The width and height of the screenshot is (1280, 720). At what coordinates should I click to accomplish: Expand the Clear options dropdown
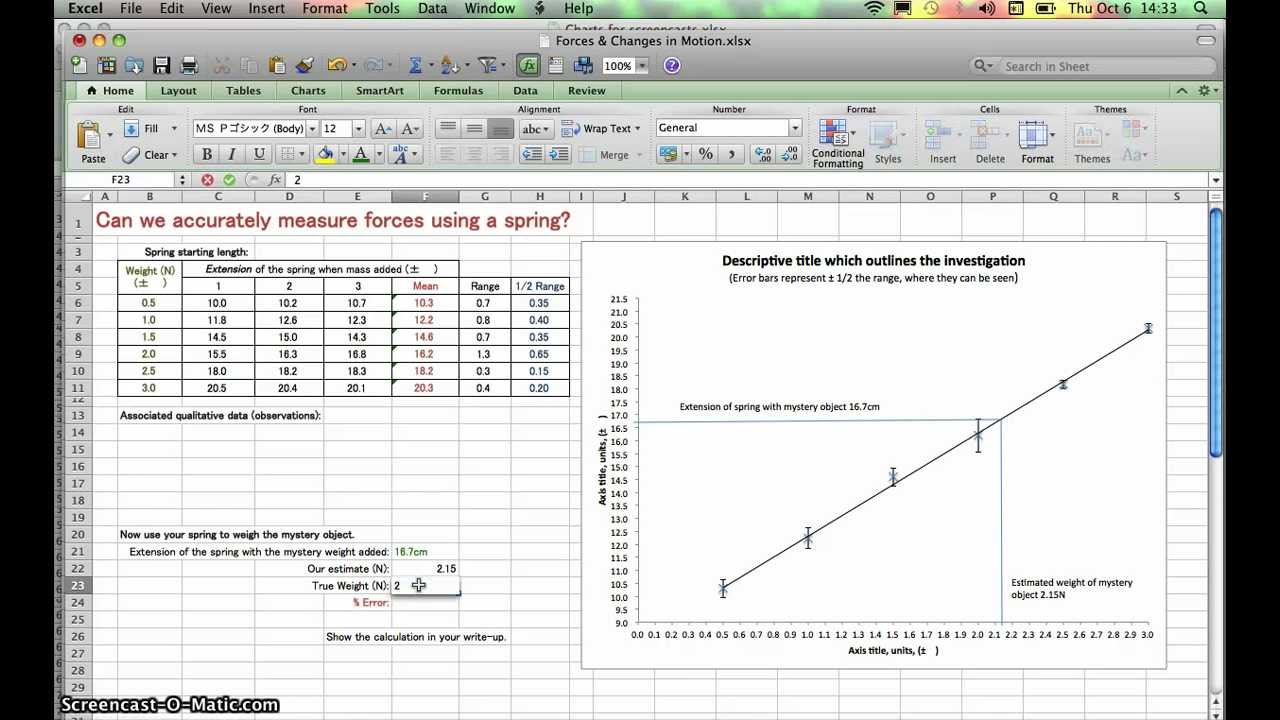tap(174, 155)
